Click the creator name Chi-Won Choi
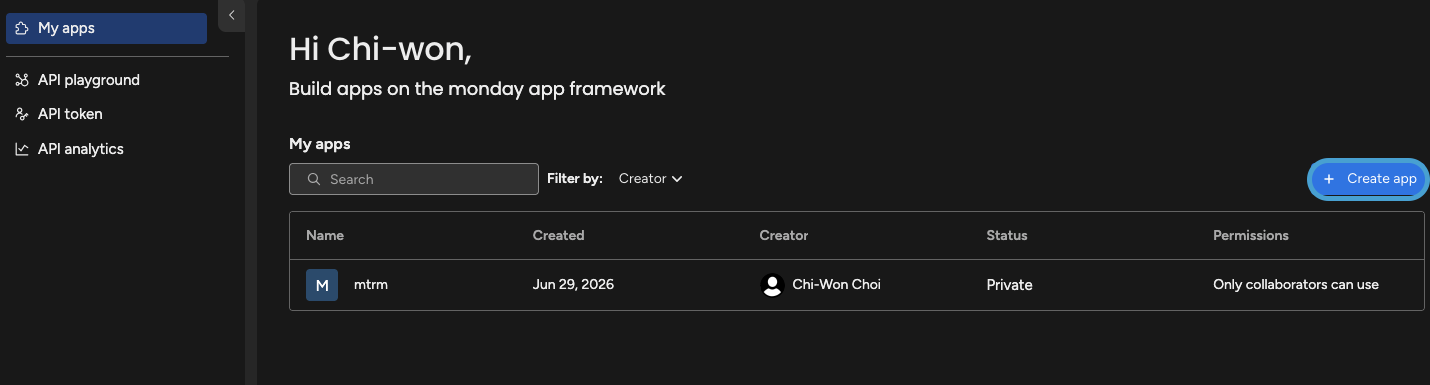 coord(836,285)
